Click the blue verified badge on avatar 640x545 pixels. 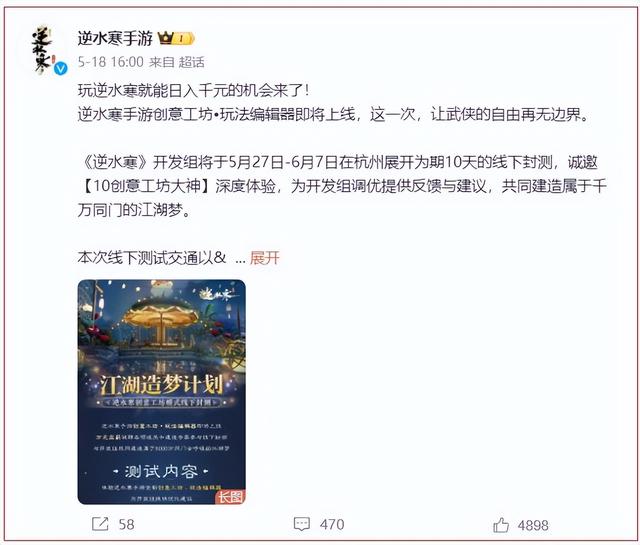point(61,69)
